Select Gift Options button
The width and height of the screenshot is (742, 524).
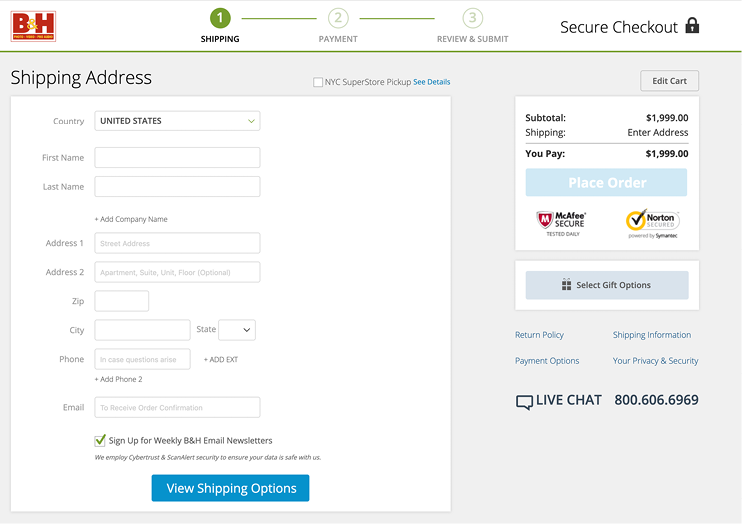coord(607,285)
